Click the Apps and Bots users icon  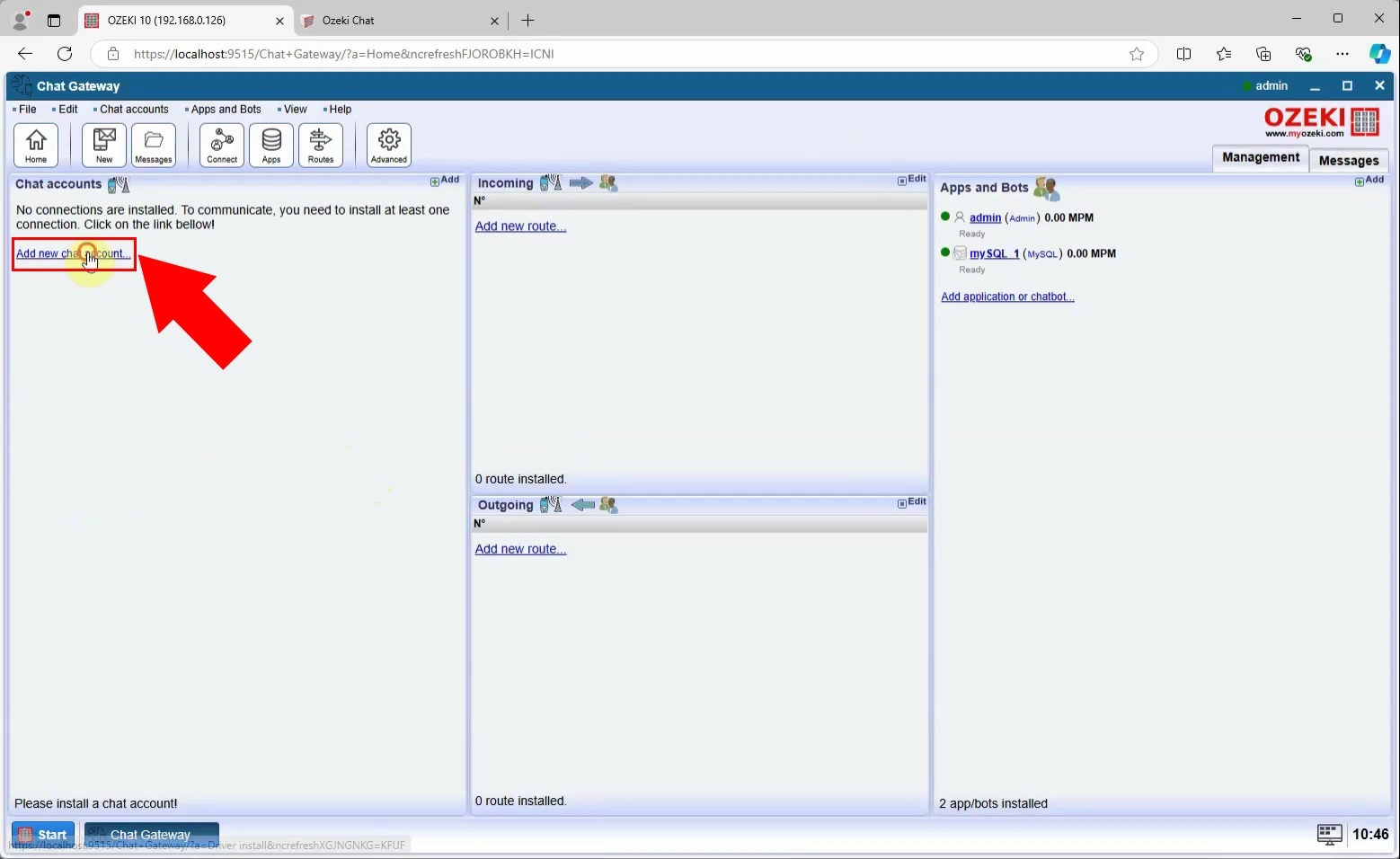(1046, 188)
